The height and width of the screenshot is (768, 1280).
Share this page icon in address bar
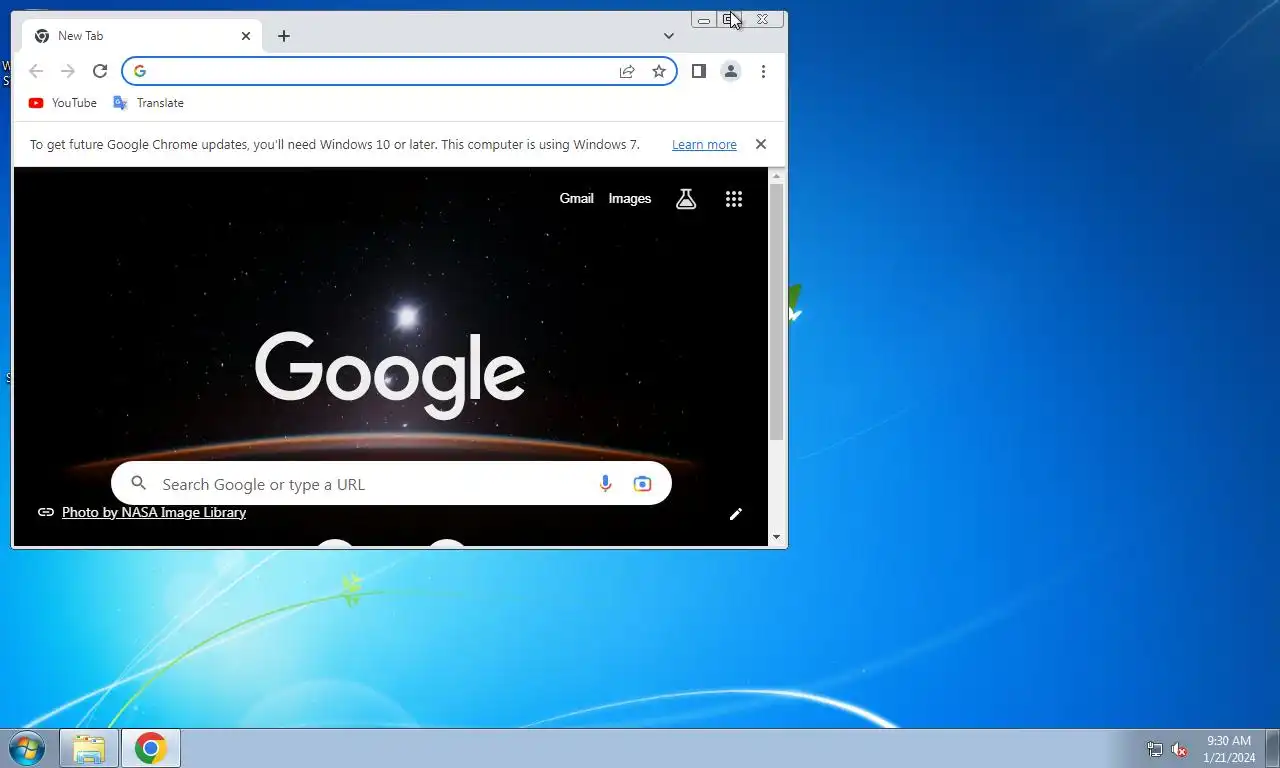(x=627, y=71)
